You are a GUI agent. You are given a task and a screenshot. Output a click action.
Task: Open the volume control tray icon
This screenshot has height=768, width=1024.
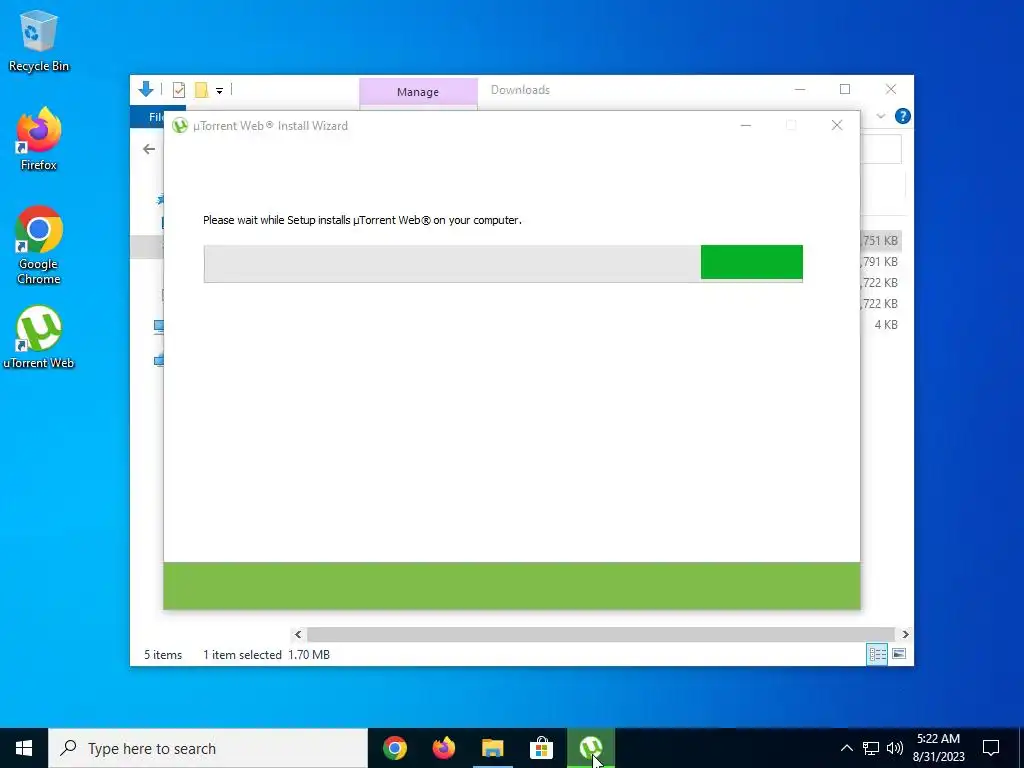click(895, 748)
